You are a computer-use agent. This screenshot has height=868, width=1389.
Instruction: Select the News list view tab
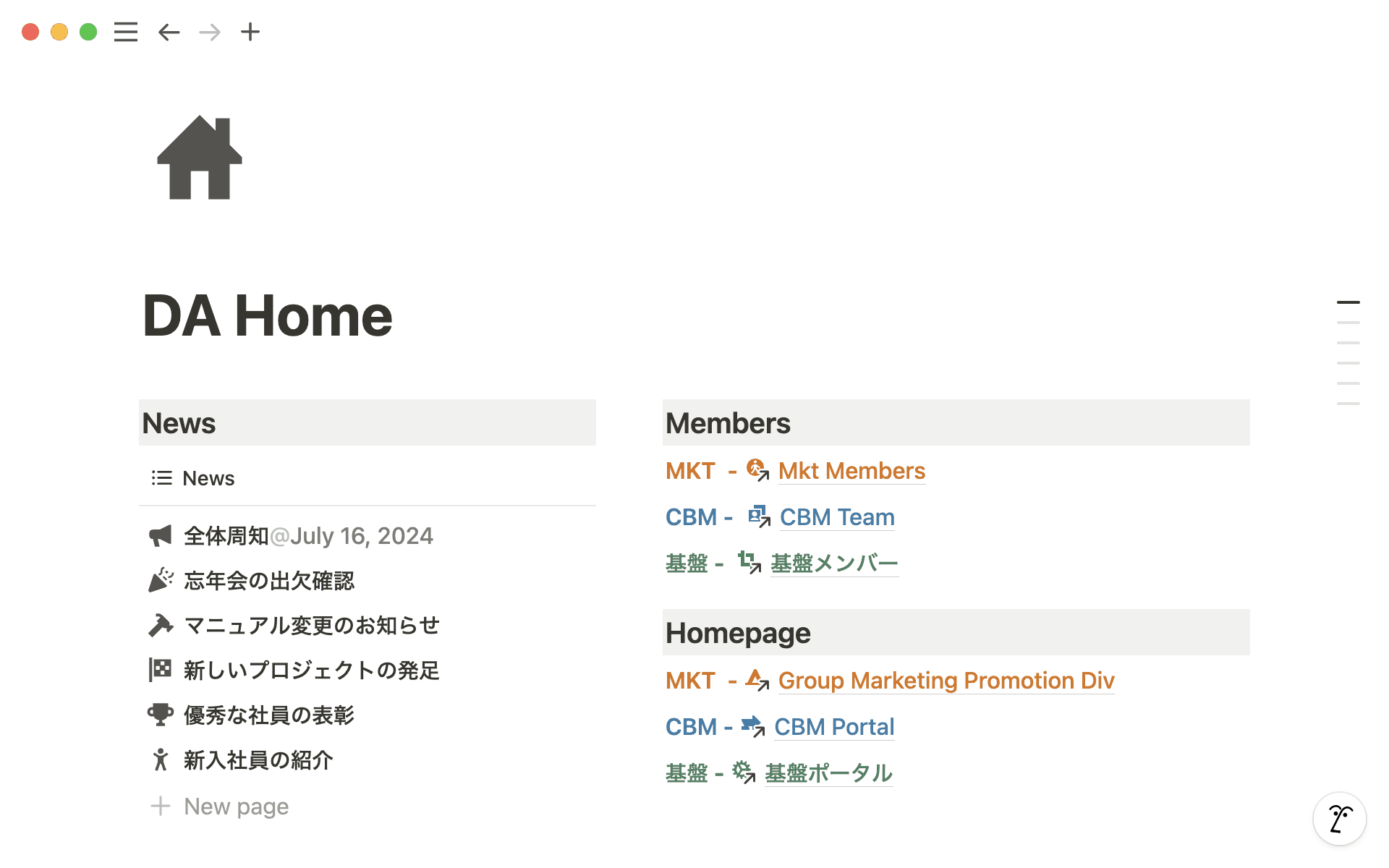point(194,478)
